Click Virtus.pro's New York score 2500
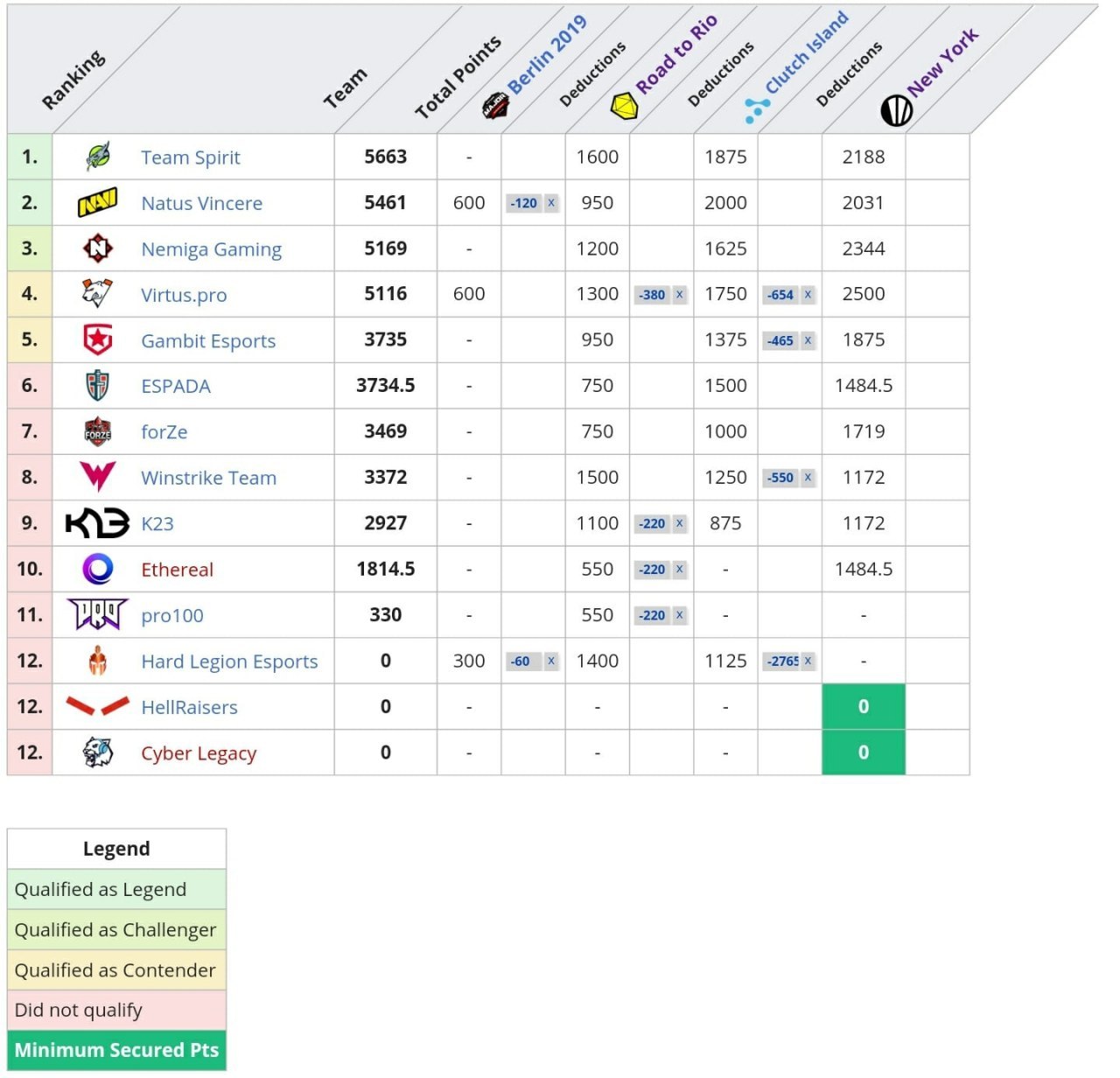 coord(864,294)
